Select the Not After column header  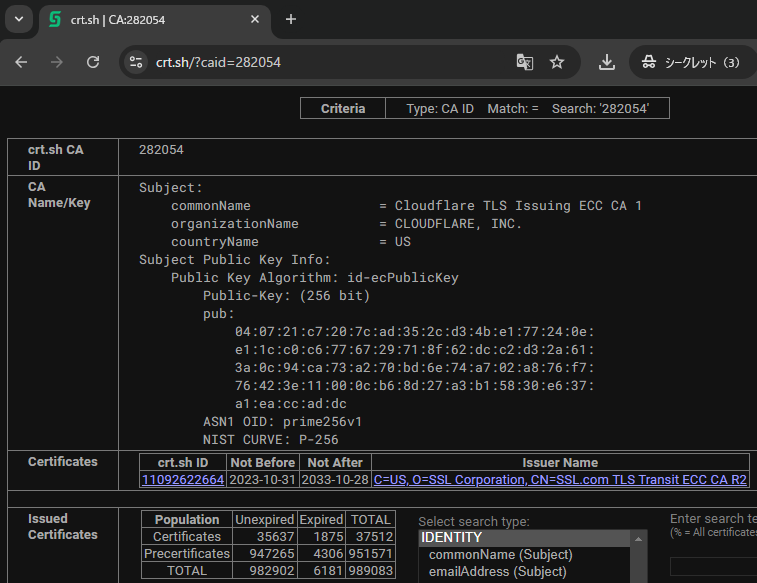click(x=335, y=462)
